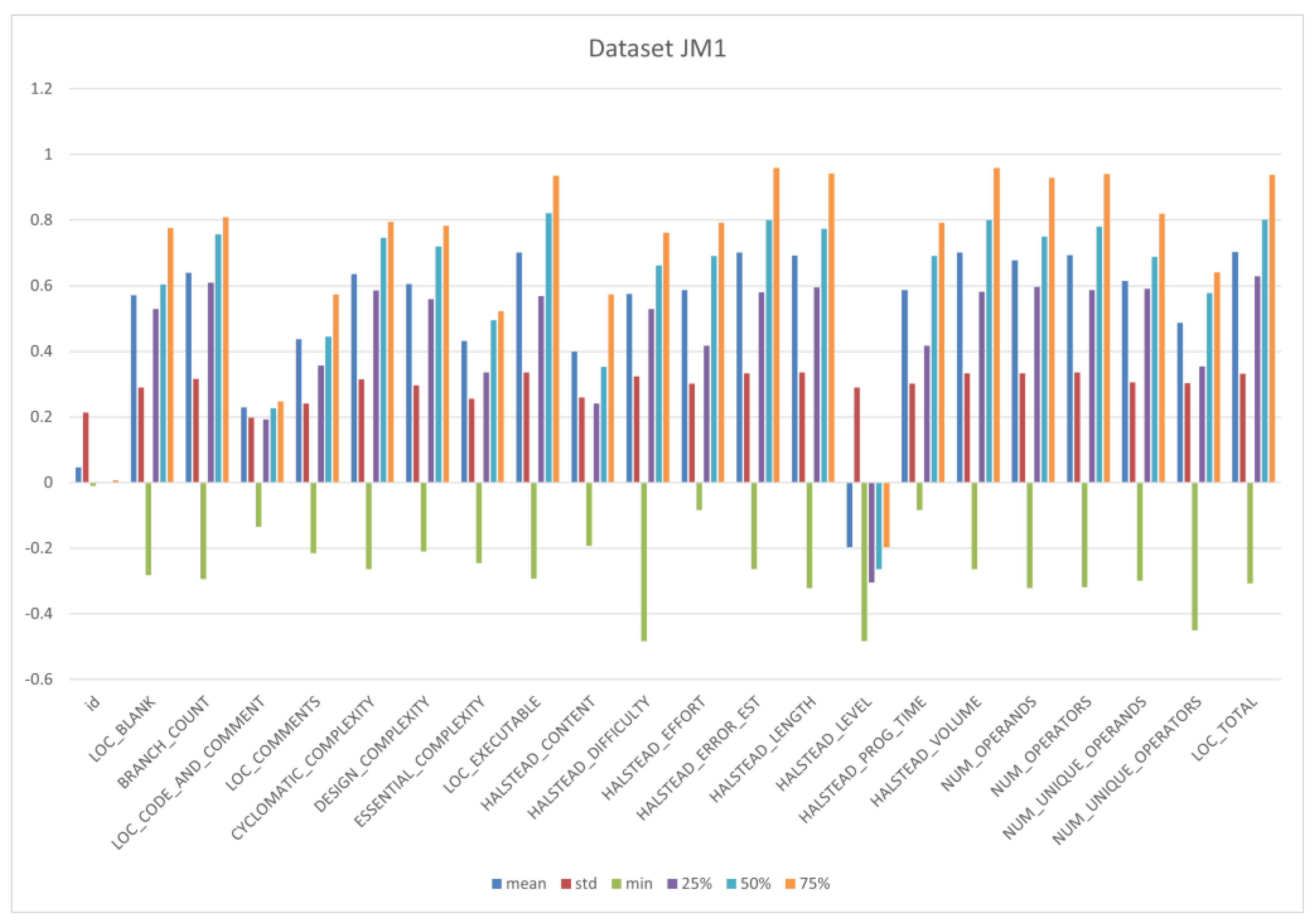Click the blue mean bar of HALSTEAD_LEVEL

pos(849,515)
